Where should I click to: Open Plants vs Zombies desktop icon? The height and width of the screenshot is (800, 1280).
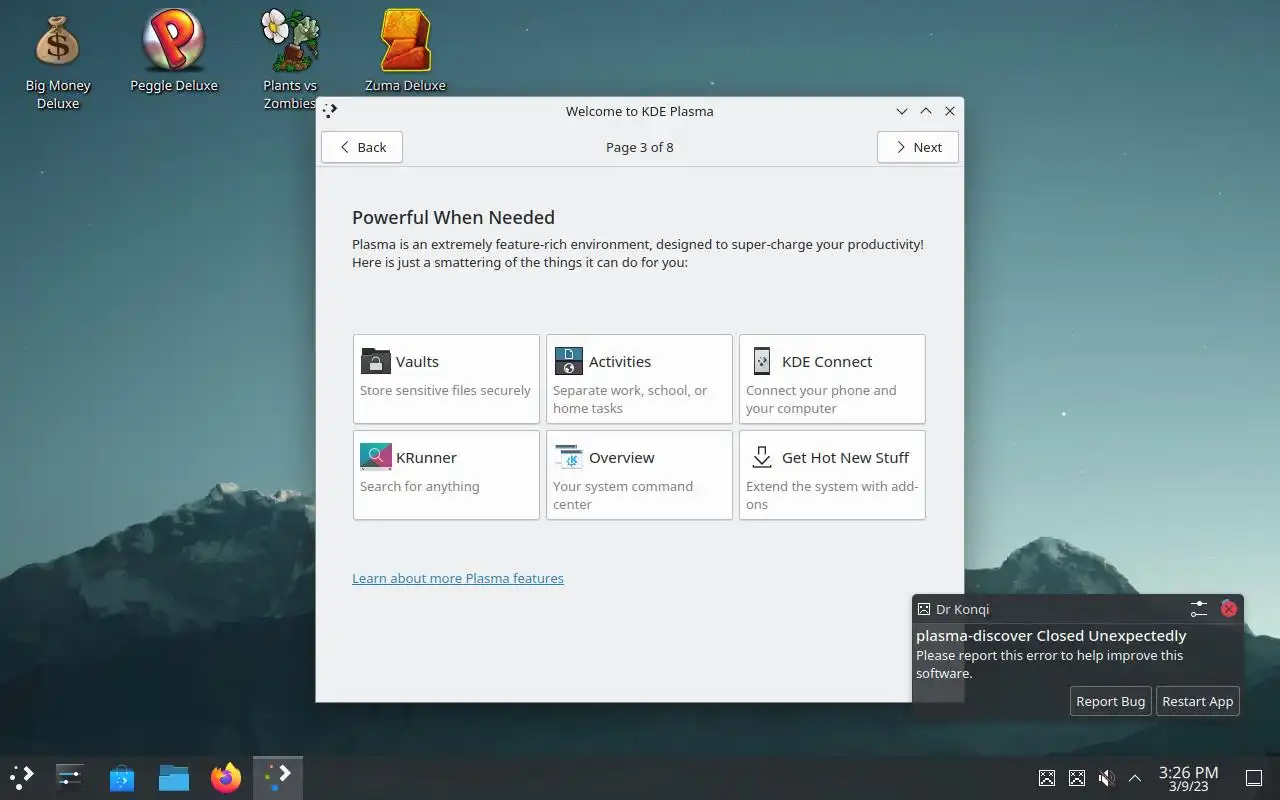(290, 60)
